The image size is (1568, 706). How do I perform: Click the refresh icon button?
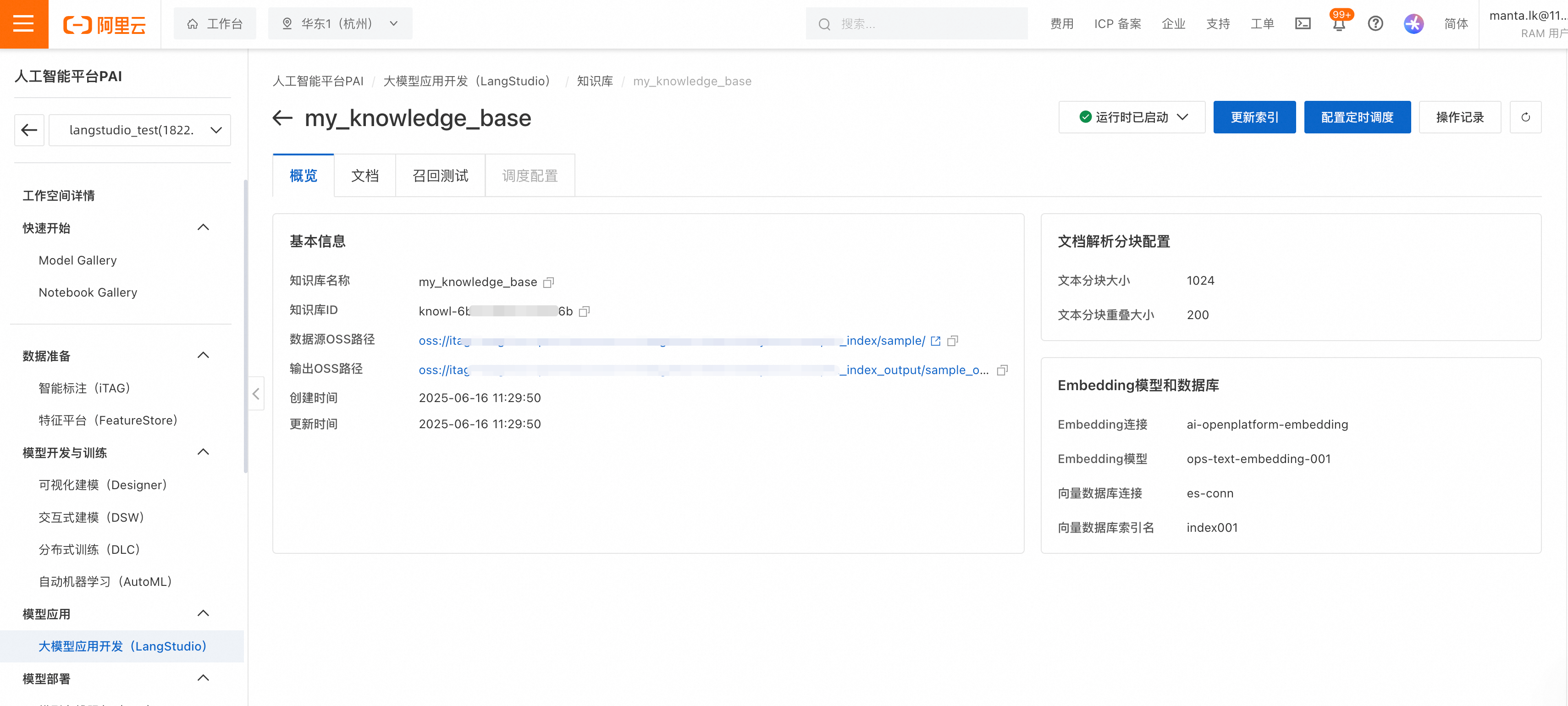(1525, 117)
